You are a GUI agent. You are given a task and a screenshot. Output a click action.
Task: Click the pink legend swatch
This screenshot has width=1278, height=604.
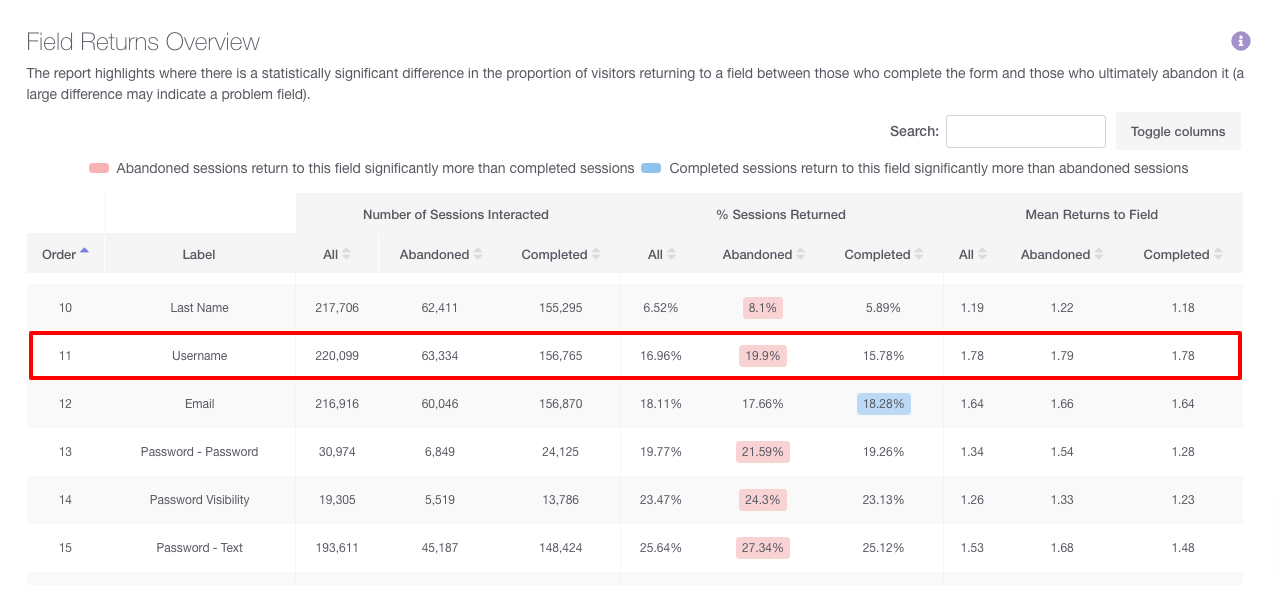(97, 167)
